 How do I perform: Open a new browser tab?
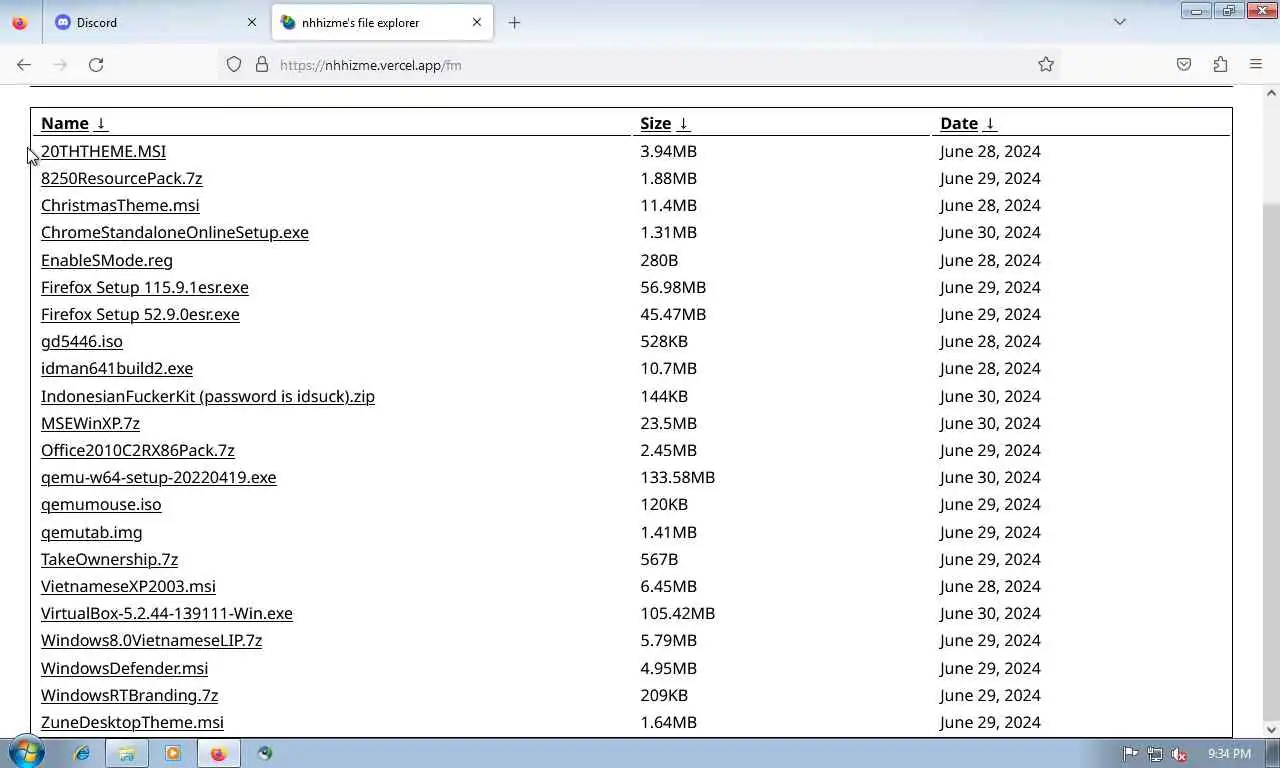click(x=514, y=22)
